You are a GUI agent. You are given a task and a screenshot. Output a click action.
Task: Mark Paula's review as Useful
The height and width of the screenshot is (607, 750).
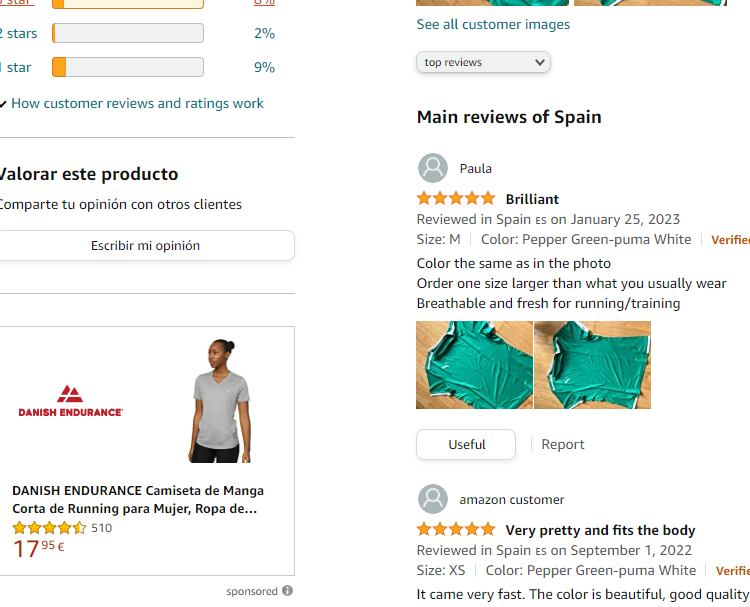[x=466, y=444]
